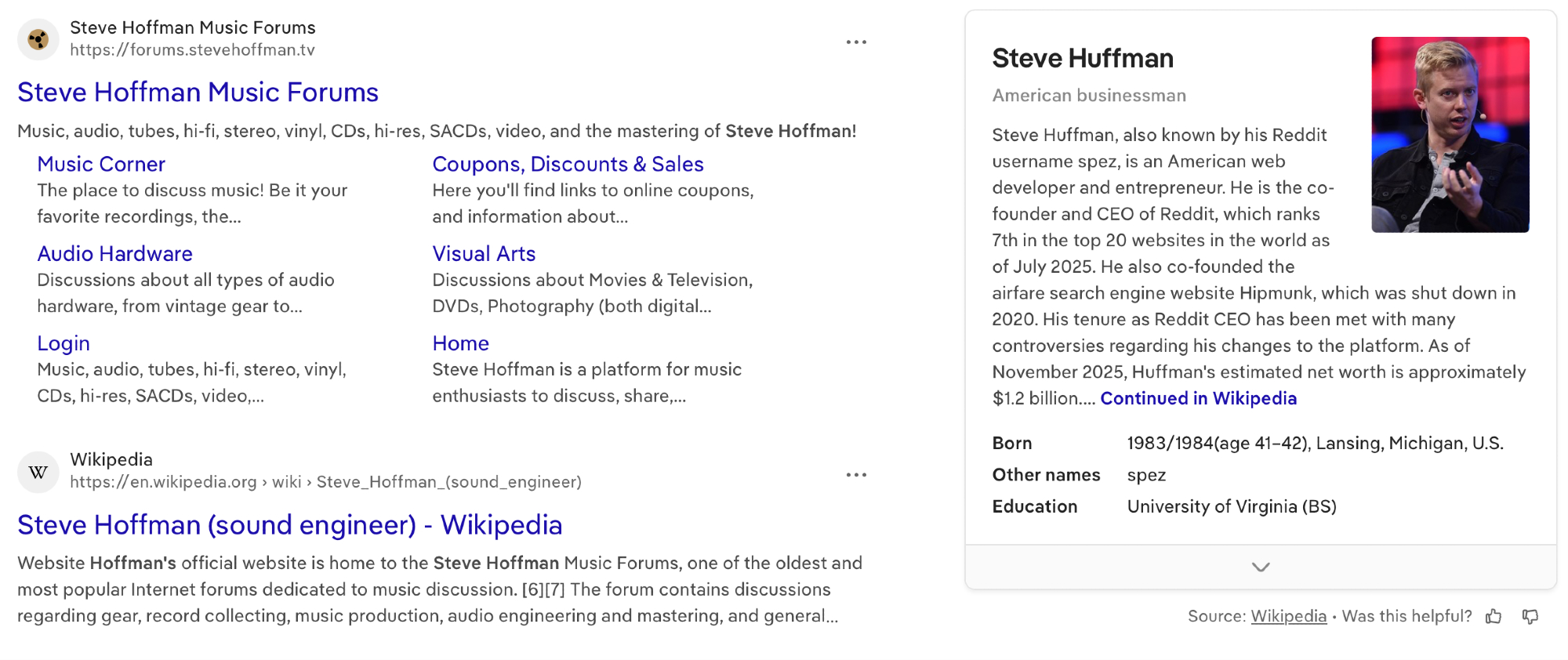Open the Steve Hoffman Music Forums title link

[198, 92]
